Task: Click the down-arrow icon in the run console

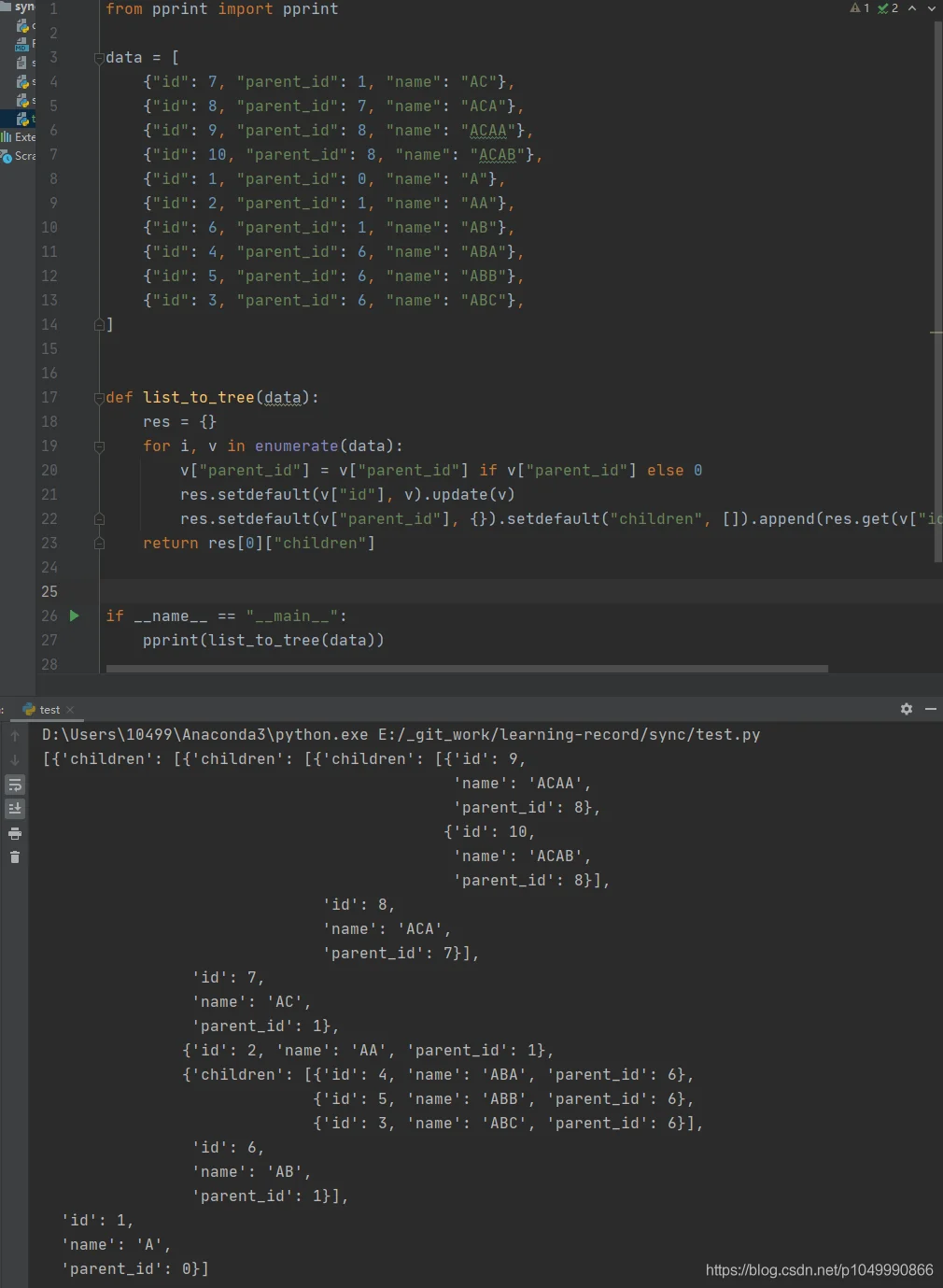Action: tap(15, 760)
